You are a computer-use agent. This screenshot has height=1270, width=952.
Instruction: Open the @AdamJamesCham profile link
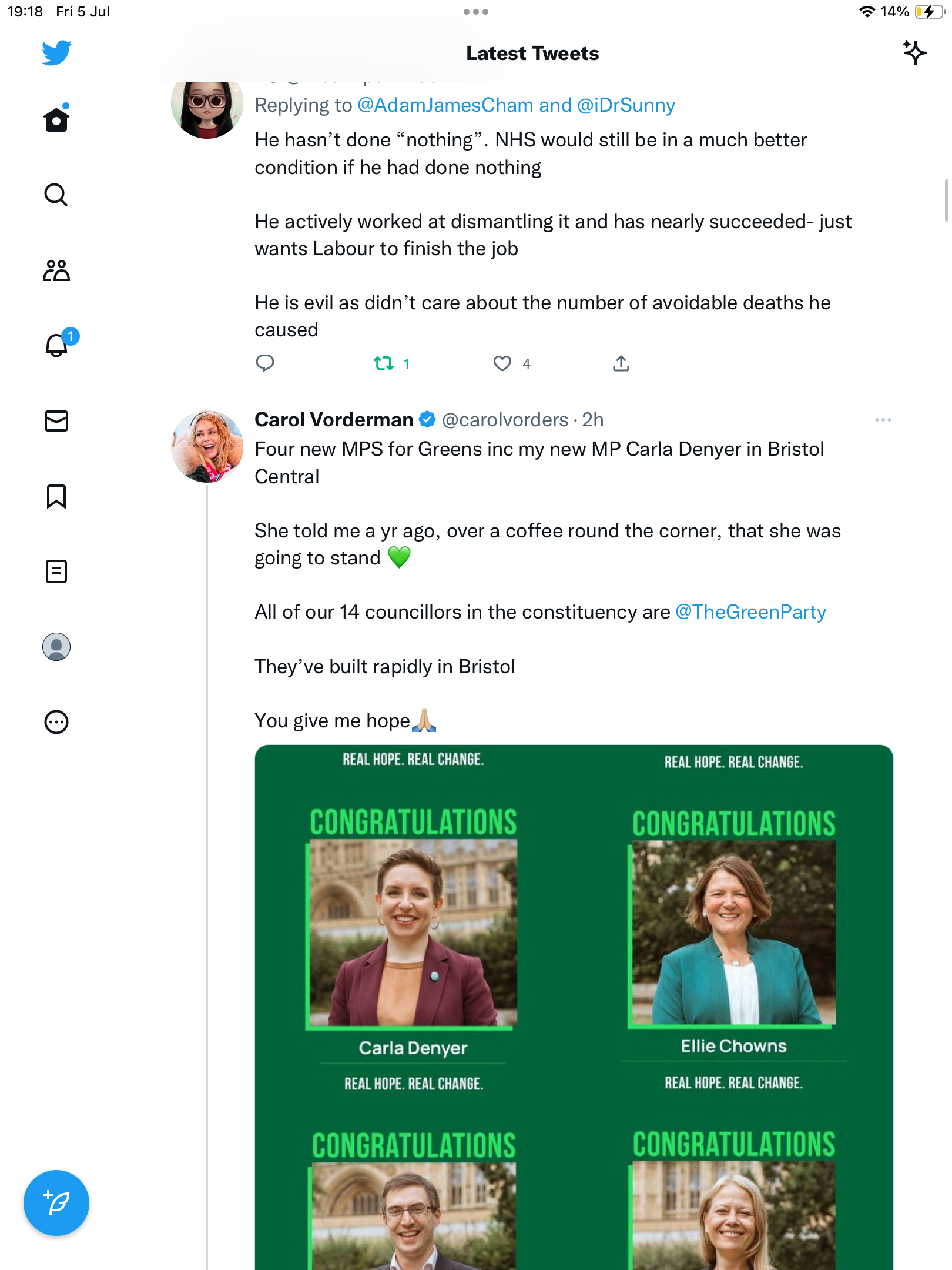[x=445, y=105]
